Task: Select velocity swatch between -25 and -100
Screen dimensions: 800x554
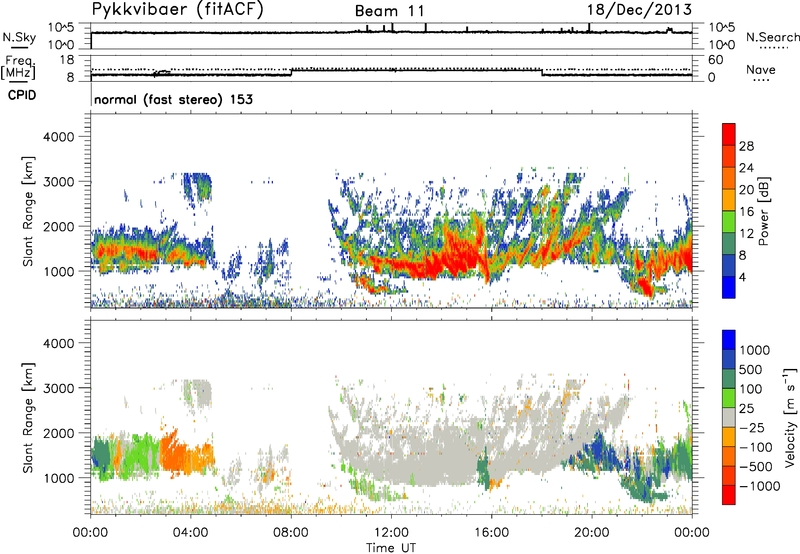Action: (x=729, y=437)
